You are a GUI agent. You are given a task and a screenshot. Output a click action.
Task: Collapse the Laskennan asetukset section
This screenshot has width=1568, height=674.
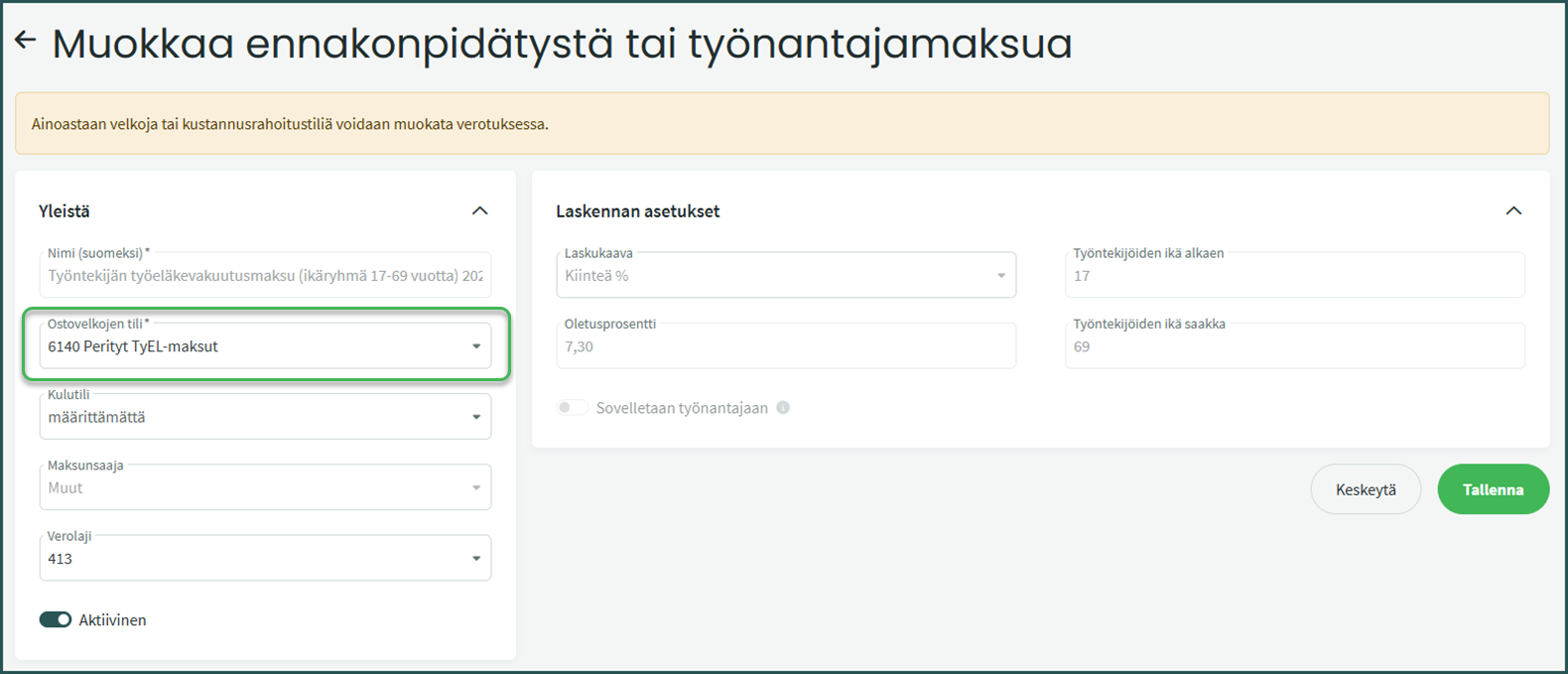pyautogui.click(x=1512, y=210)
